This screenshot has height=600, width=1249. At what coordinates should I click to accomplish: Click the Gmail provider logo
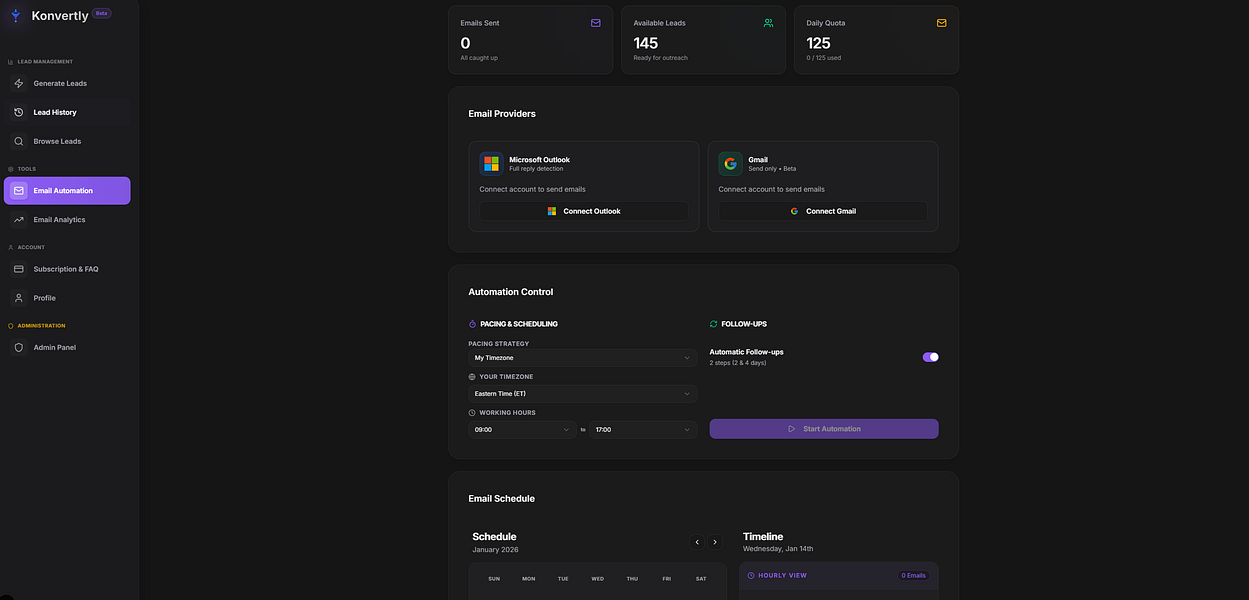click(730, 163)
